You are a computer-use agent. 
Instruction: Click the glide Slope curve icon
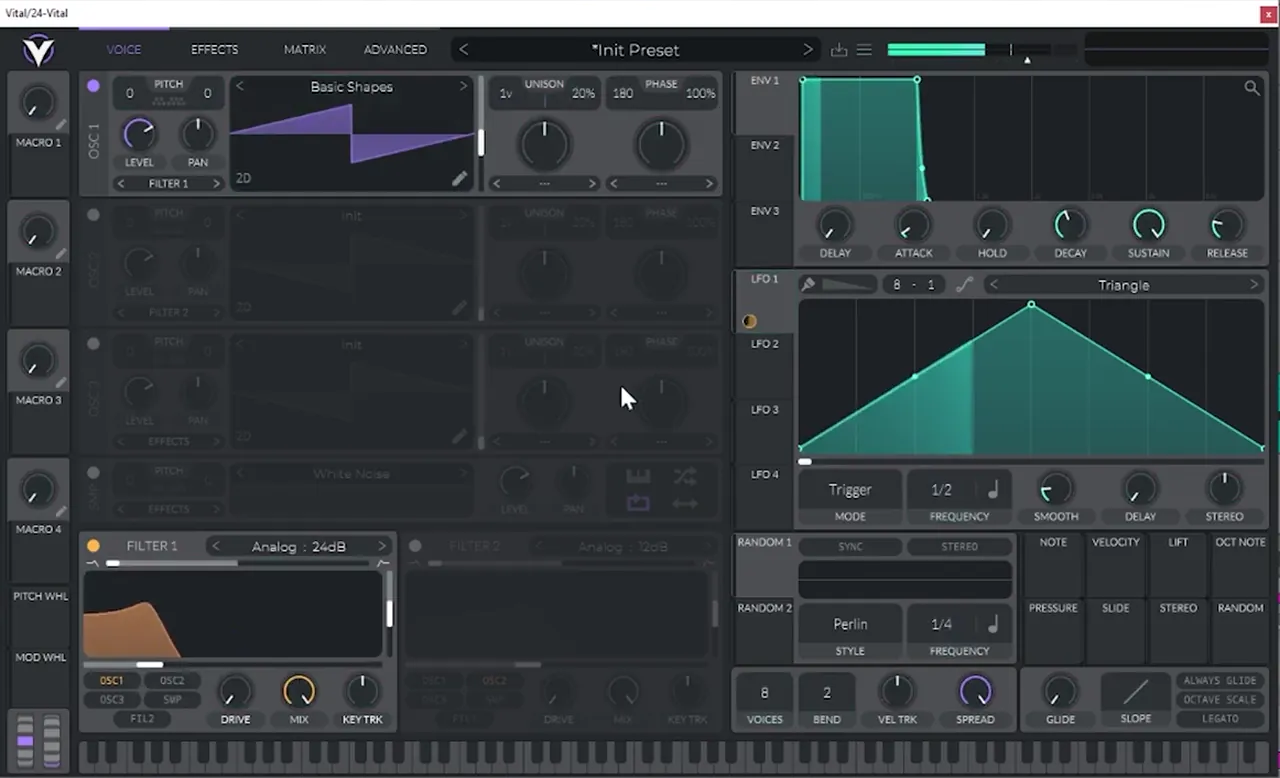click(1136, 691)
